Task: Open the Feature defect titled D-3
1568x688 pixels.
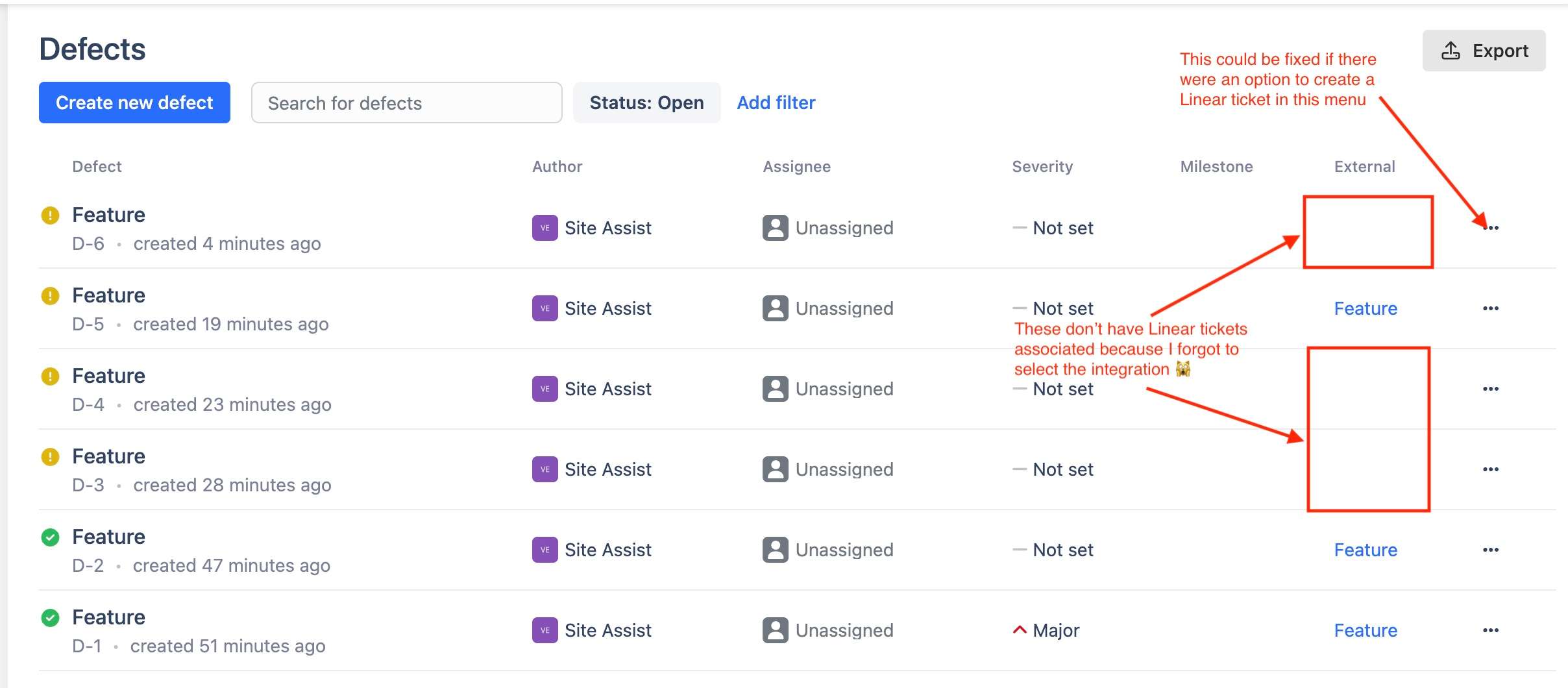Action: coord(108,456)
